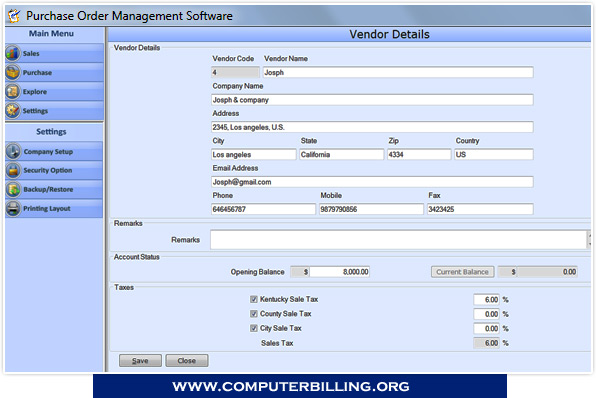596x398 pixels.
Task: Click the State field with California
Action: coord(342,154)
